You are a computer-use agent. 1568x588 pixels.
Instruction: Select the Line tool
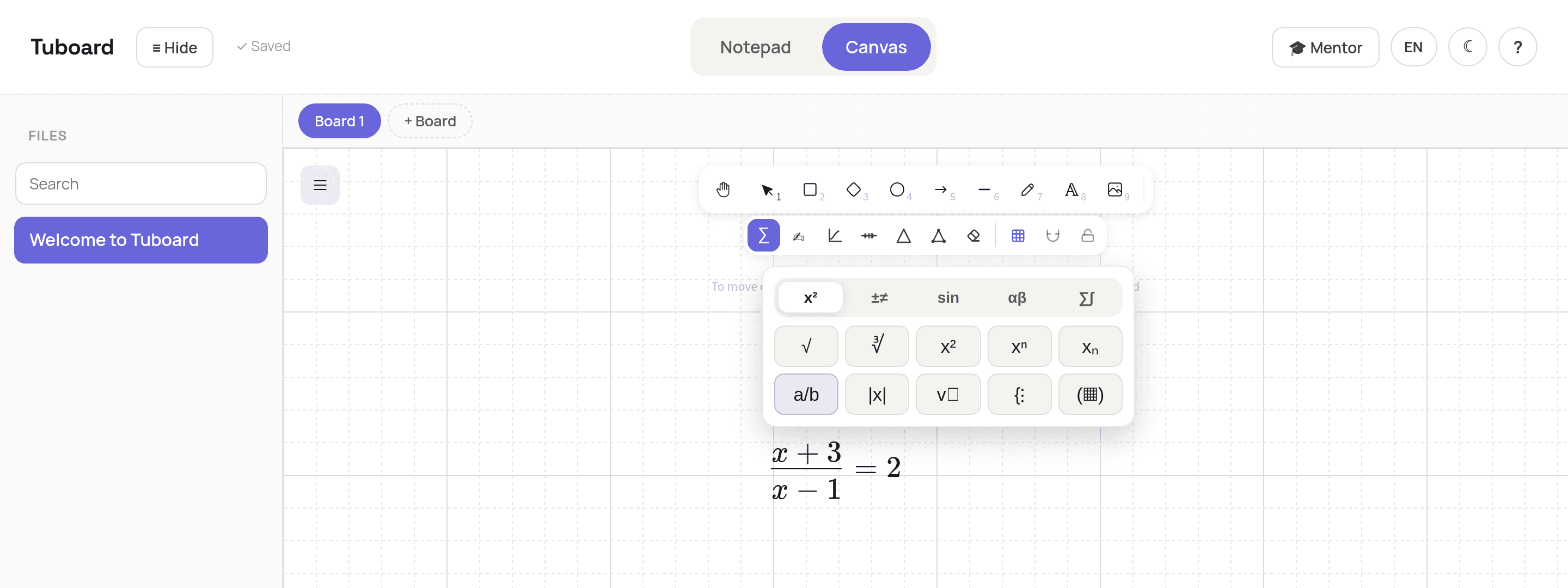click(984, 190)
